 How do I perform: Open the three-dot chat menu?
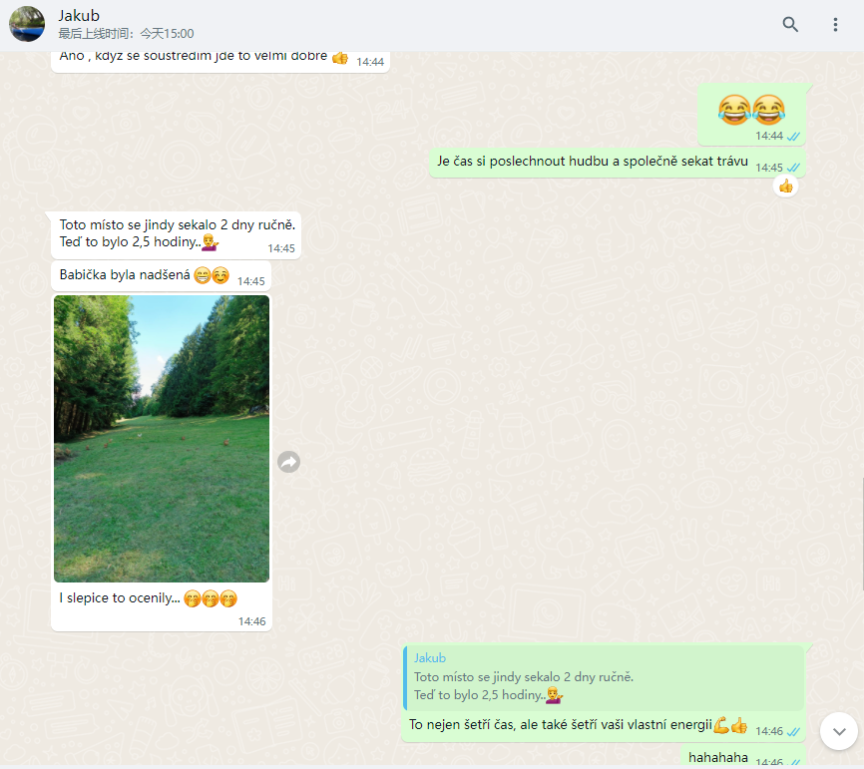(x=835, y=24)
